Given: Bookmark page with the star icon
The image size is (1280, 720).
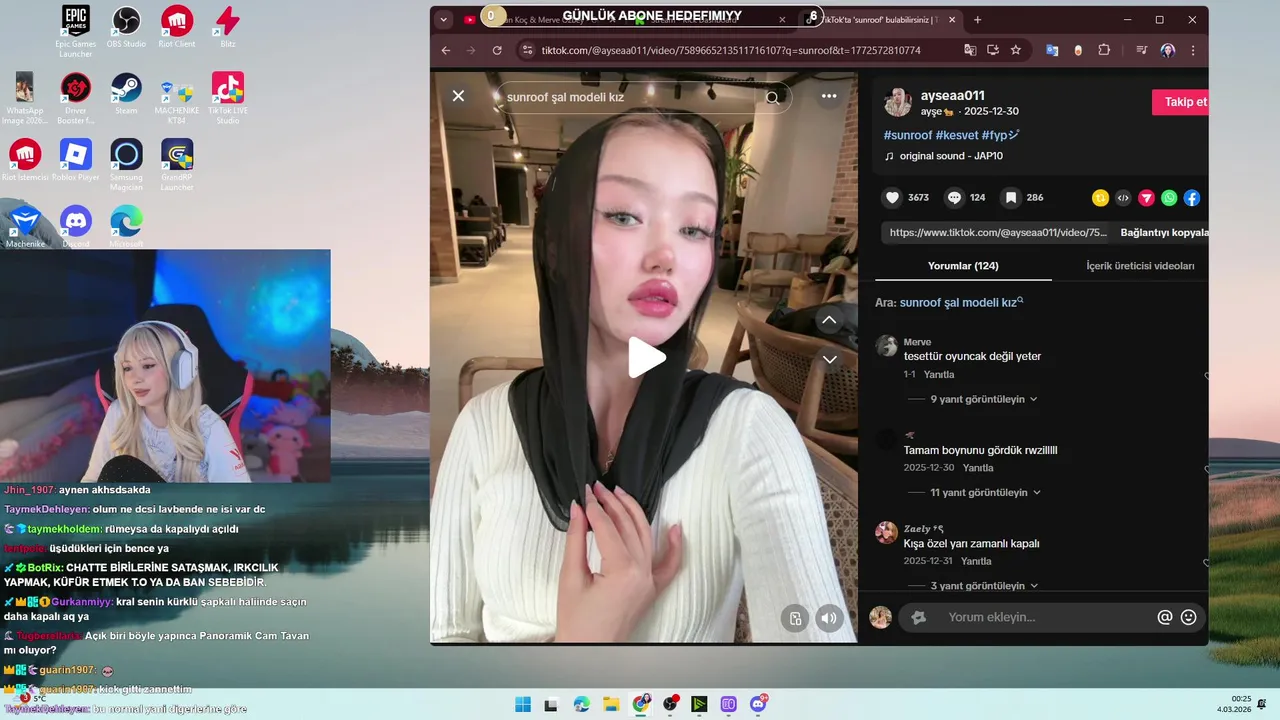Looking at the screenshot, I should (1016, 50).
